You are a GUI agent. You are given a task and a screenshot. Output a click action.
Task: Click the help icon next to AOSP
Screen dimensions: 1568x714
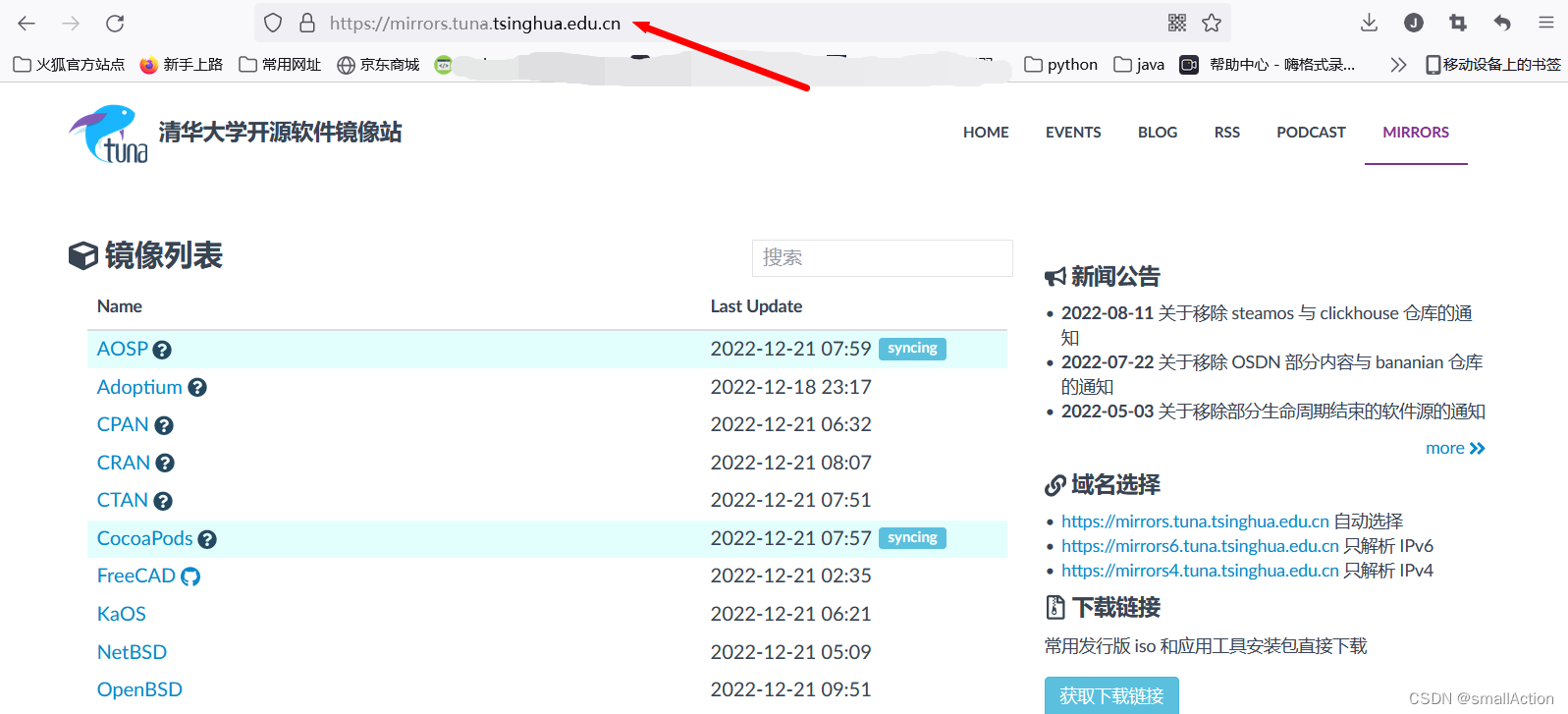(x=162, y=350)
